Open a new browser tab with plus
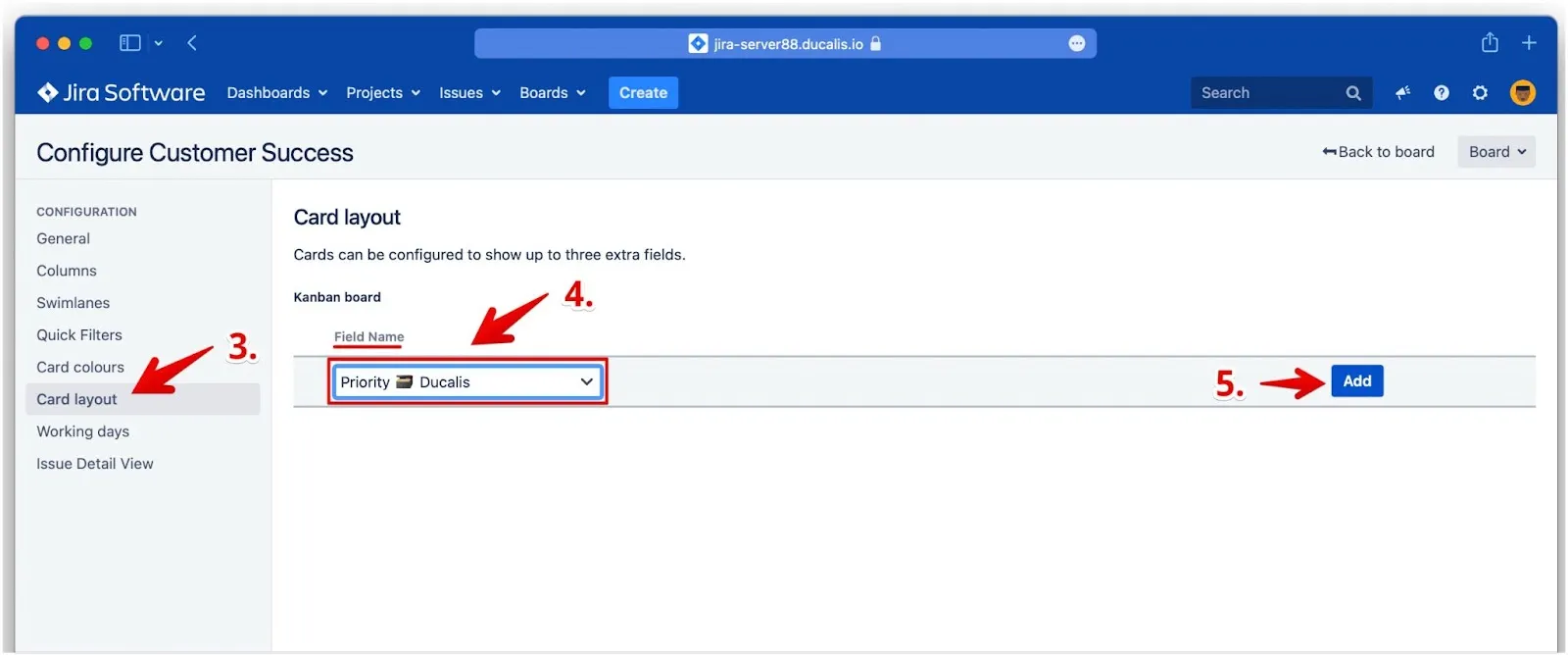This screenshot has width=1568, height=655. pos(1529,42)
